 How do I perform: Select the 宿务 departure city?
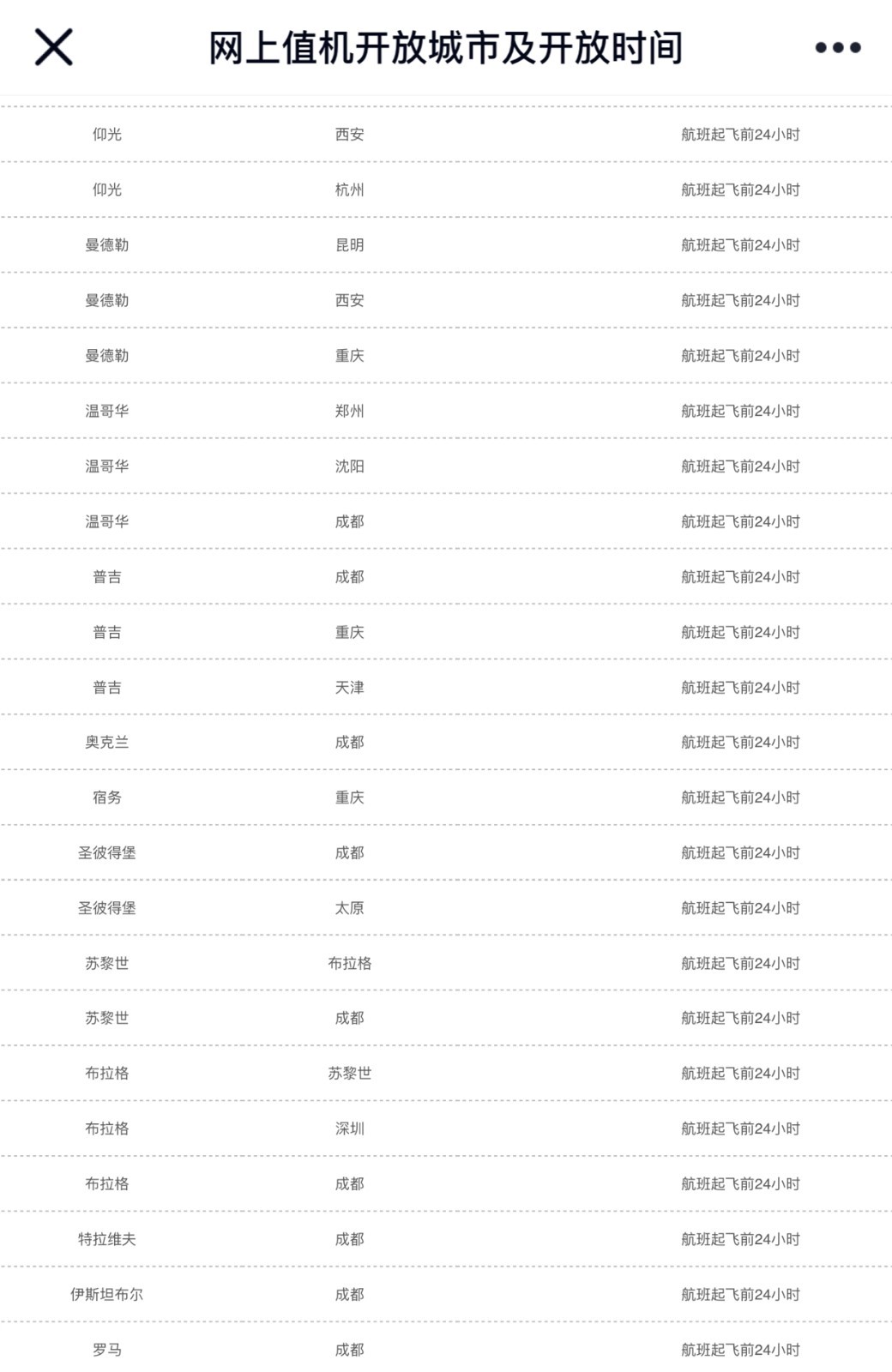pyautogui.click(x=106, y=797)
